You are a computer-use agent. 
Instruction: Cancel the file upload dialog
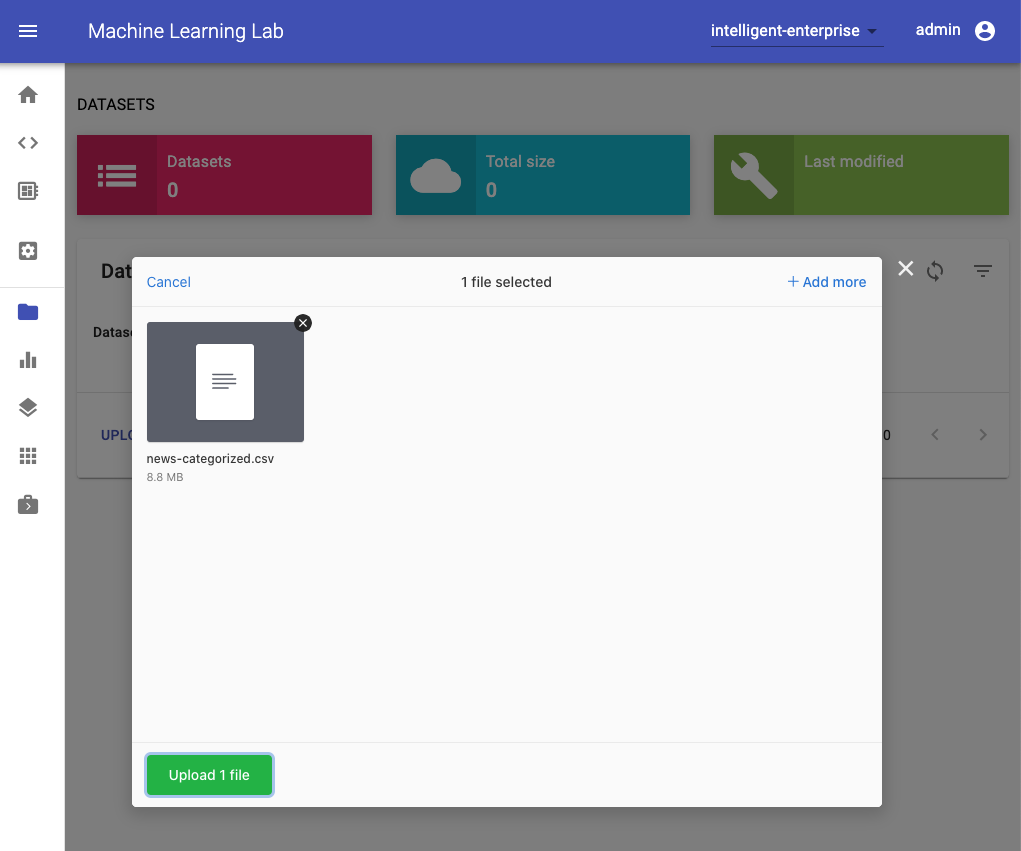coord(168,282)
